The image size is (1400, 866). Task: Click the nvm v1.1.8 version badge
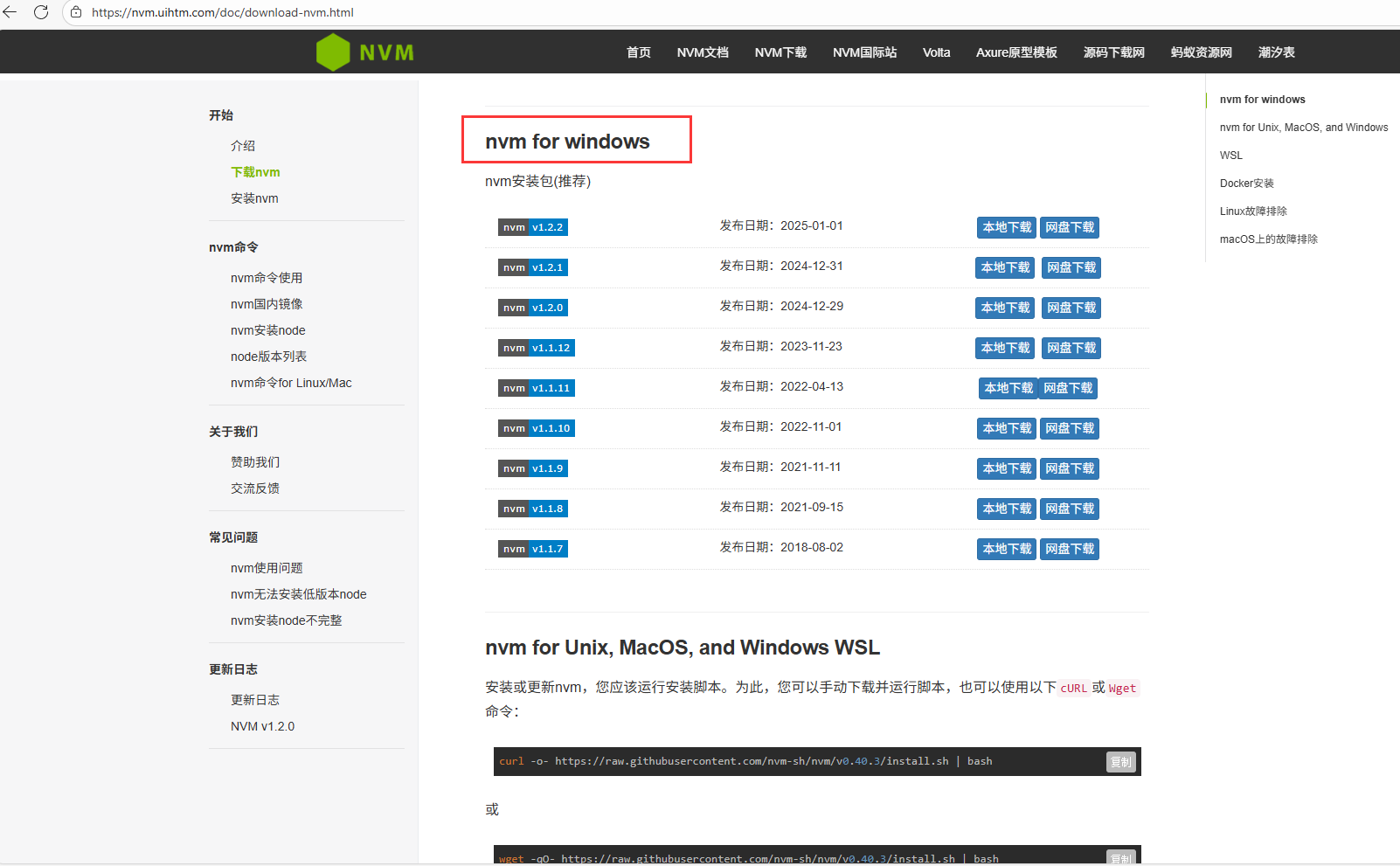point(533,509)
